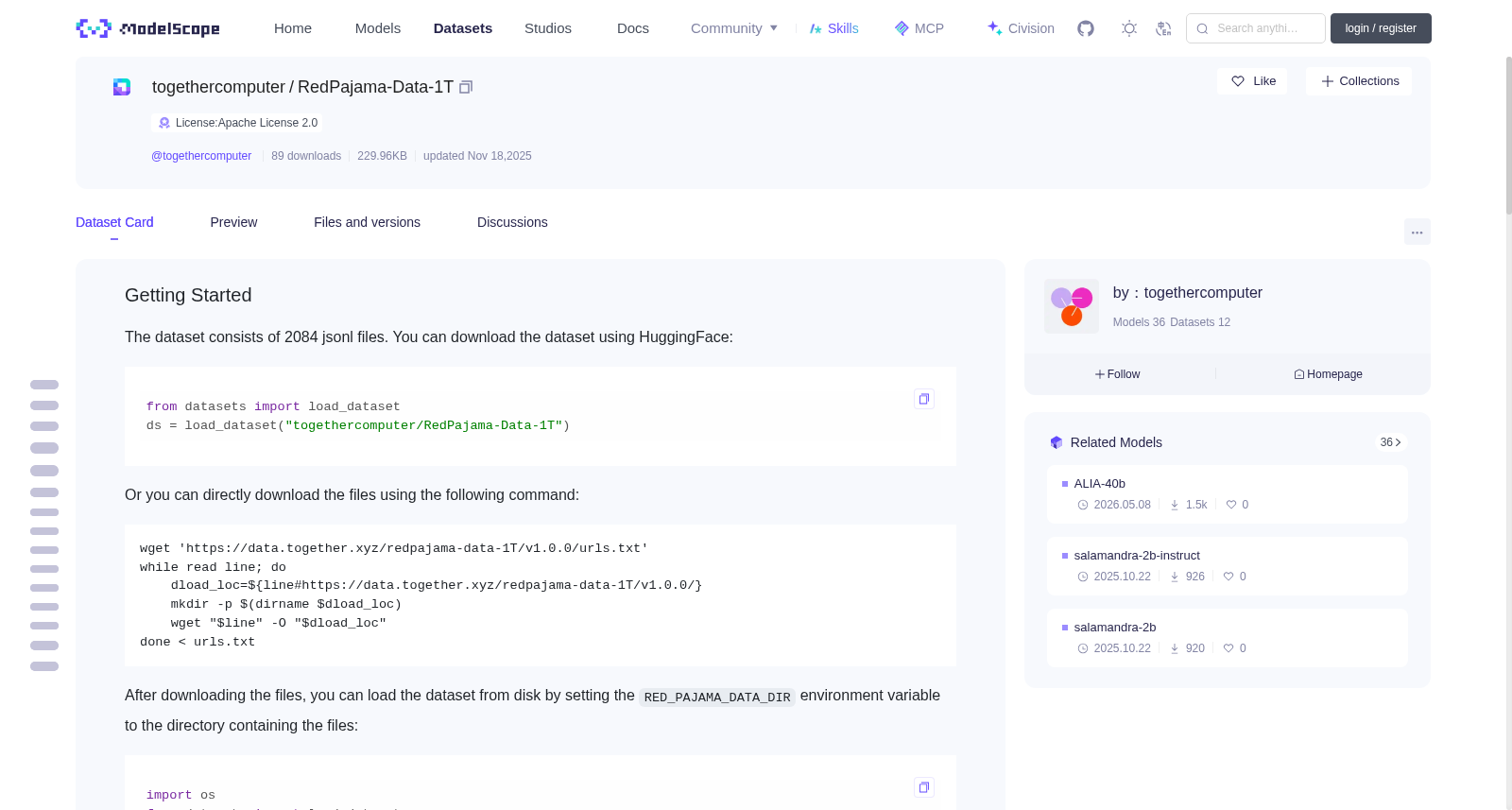Open the ModelScope logo home link
Screen dimensions: 1512x810
[148, 28]
